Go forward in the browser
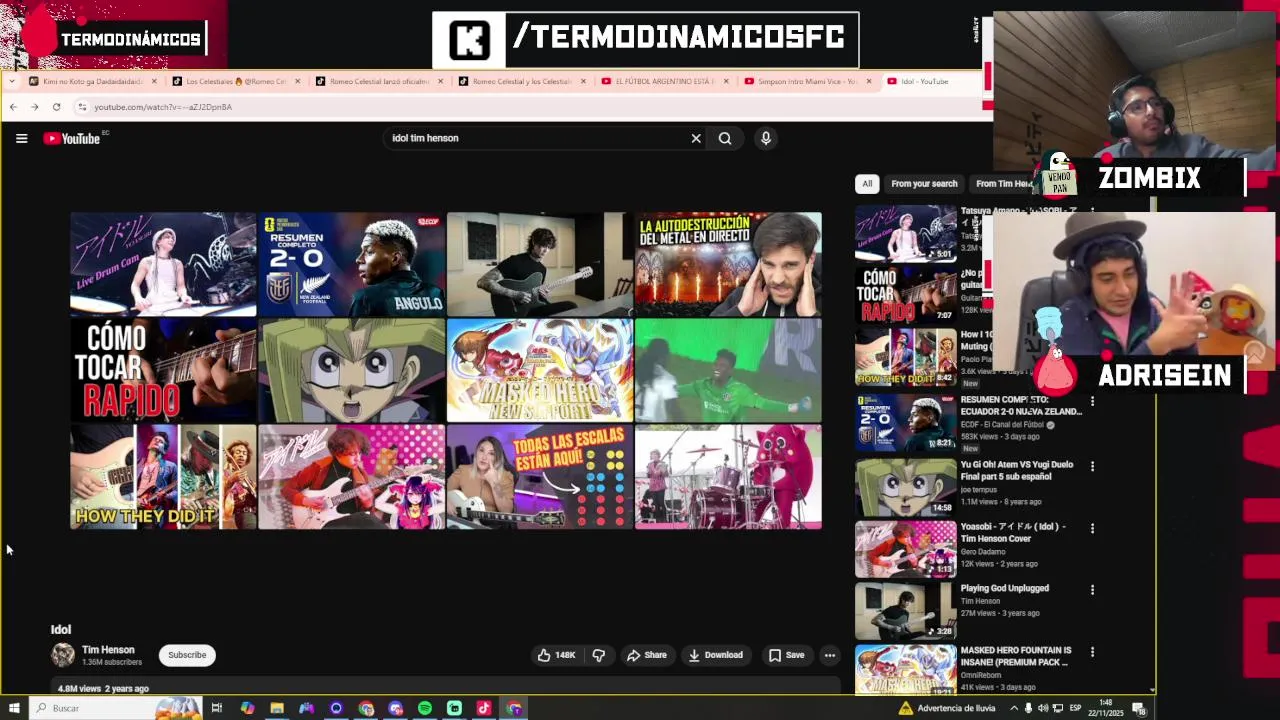This screenshot has height=720, width=1280. pyautogui.click(x=34, y=107)
